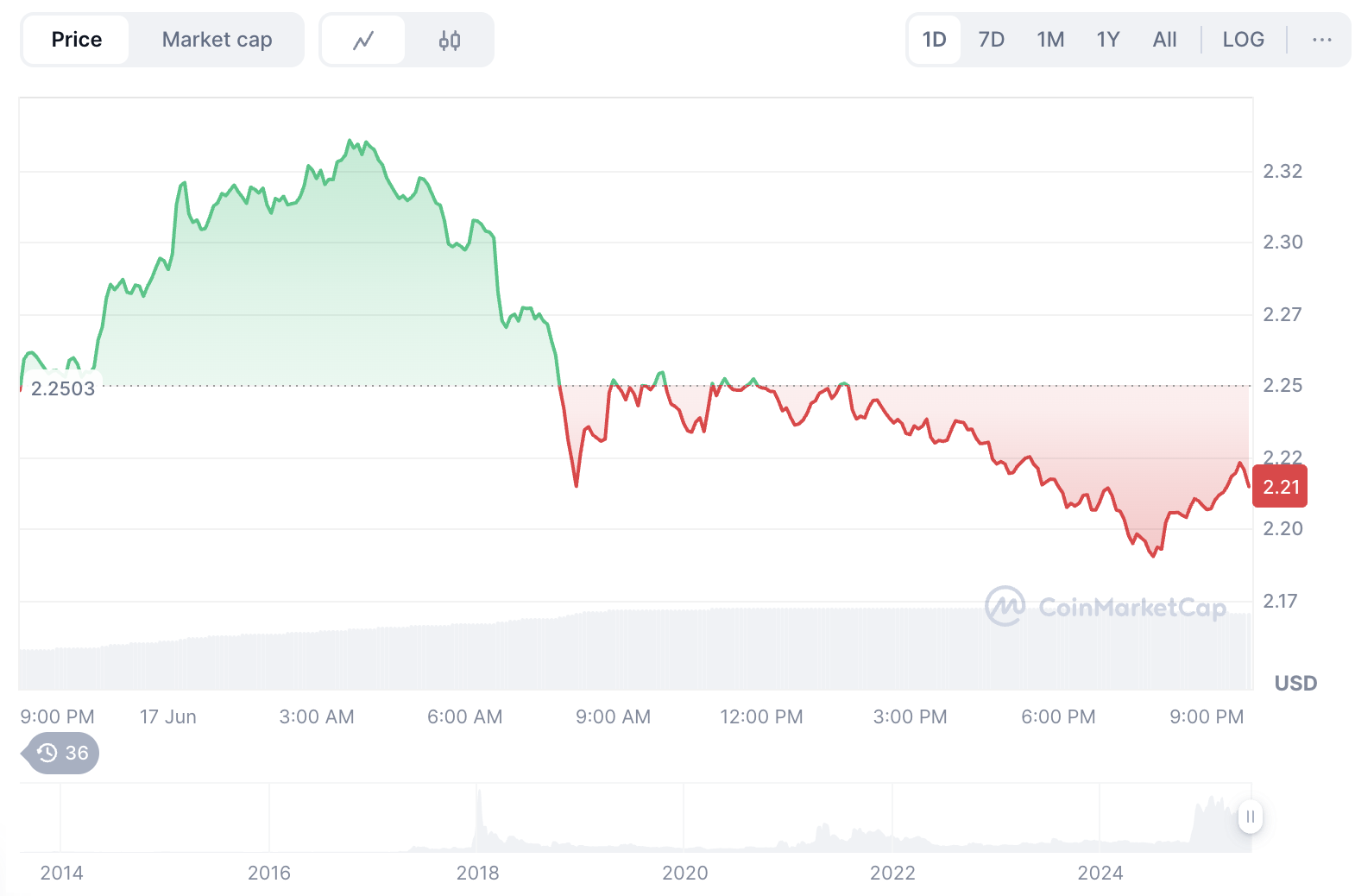
Task: Click the history events badge showing 36
Action: click(x=63, y=754)
